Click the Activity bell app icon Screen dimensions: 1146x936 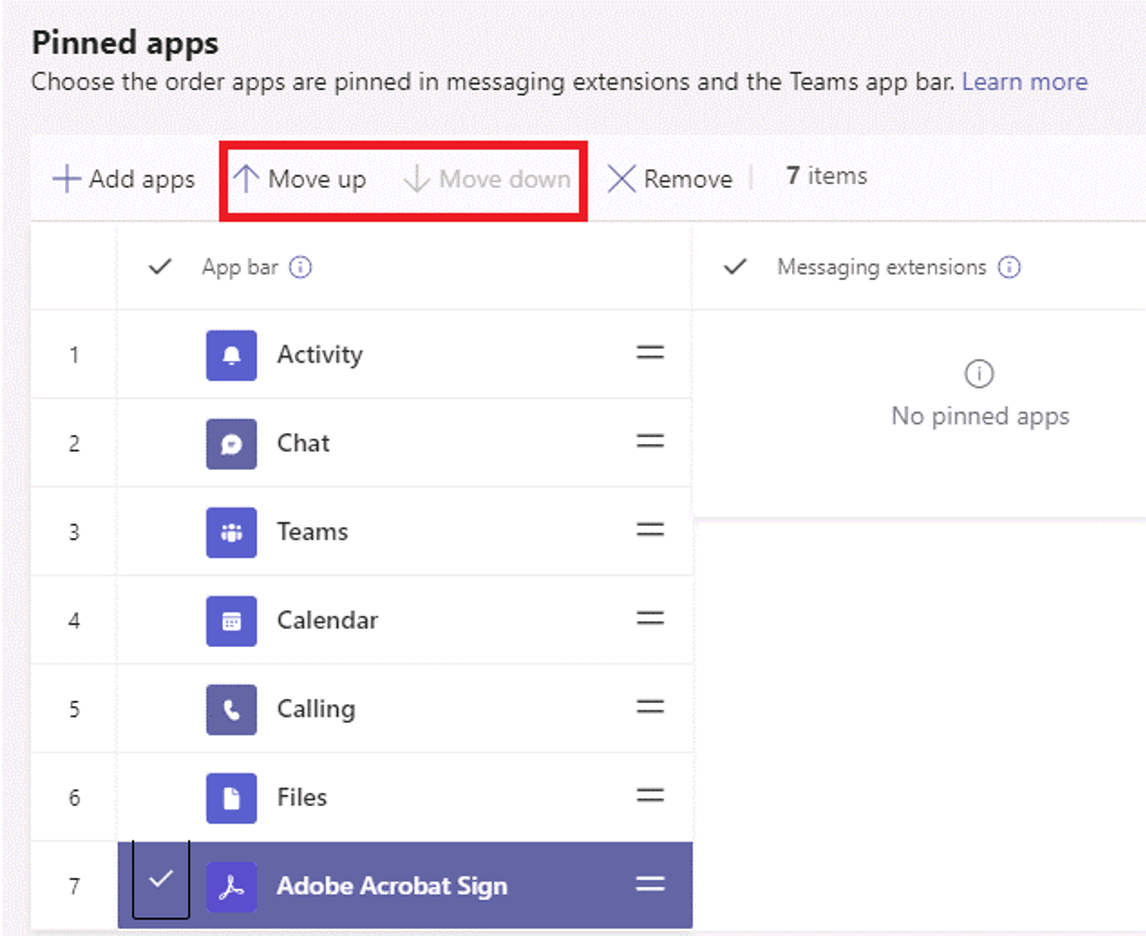[x=231, y=354]
